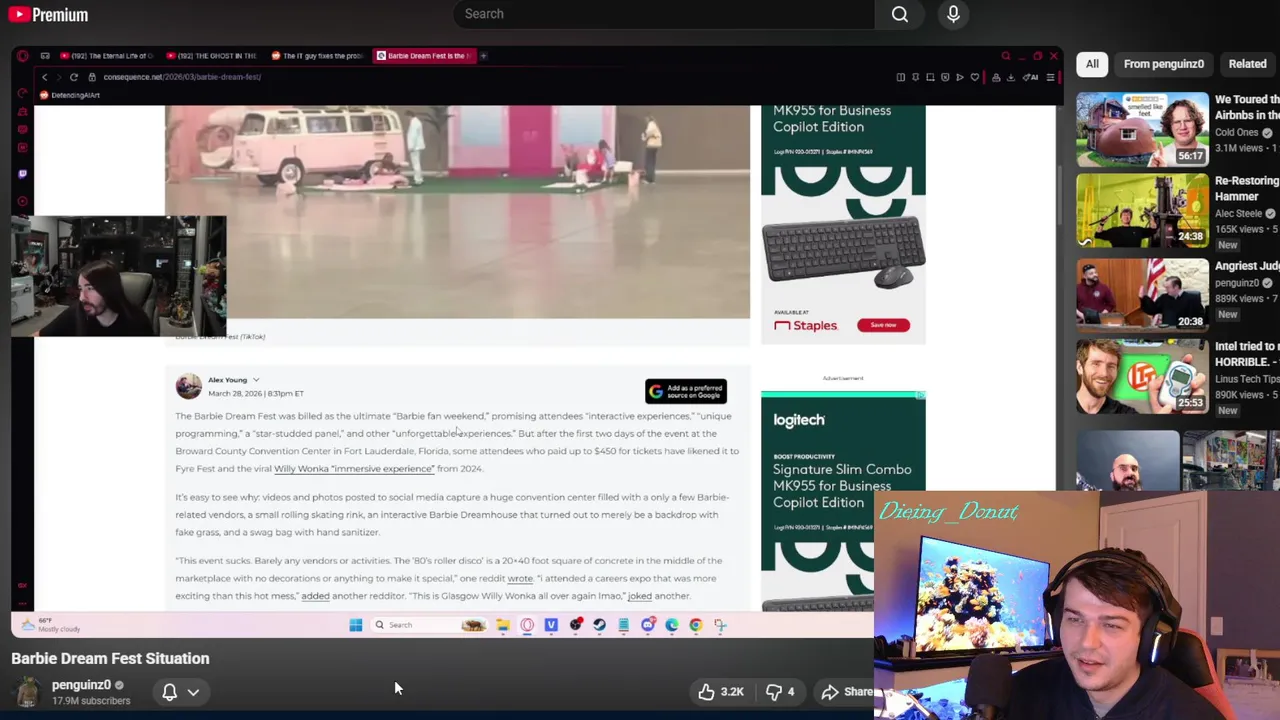
Task: Switch to 'The Eternal Life of' browser tab
Action: (x=107, y=56)
